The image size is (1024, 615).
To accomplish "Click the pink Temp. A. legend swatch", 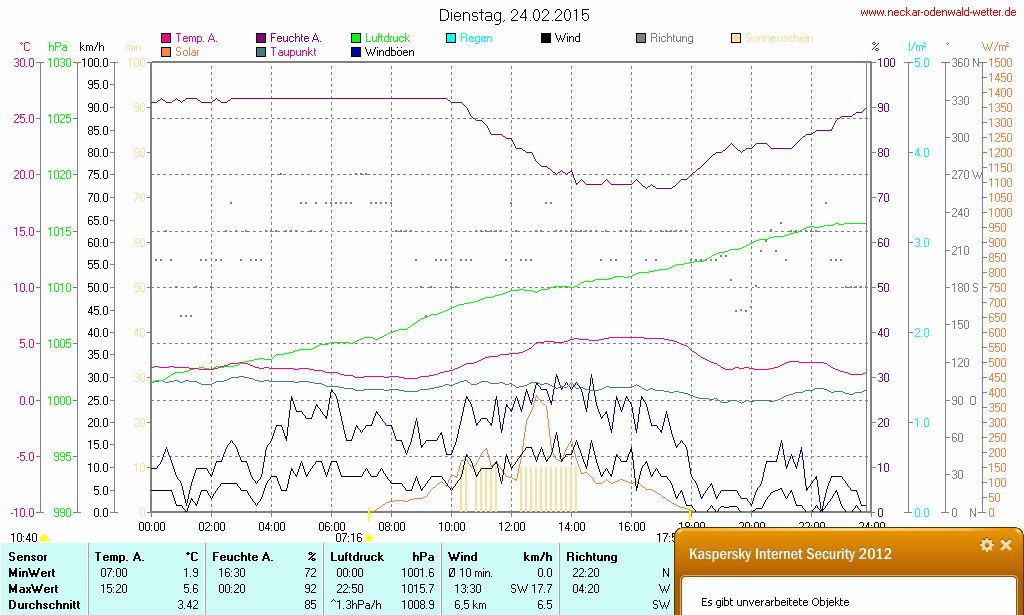I will [166, 39].
